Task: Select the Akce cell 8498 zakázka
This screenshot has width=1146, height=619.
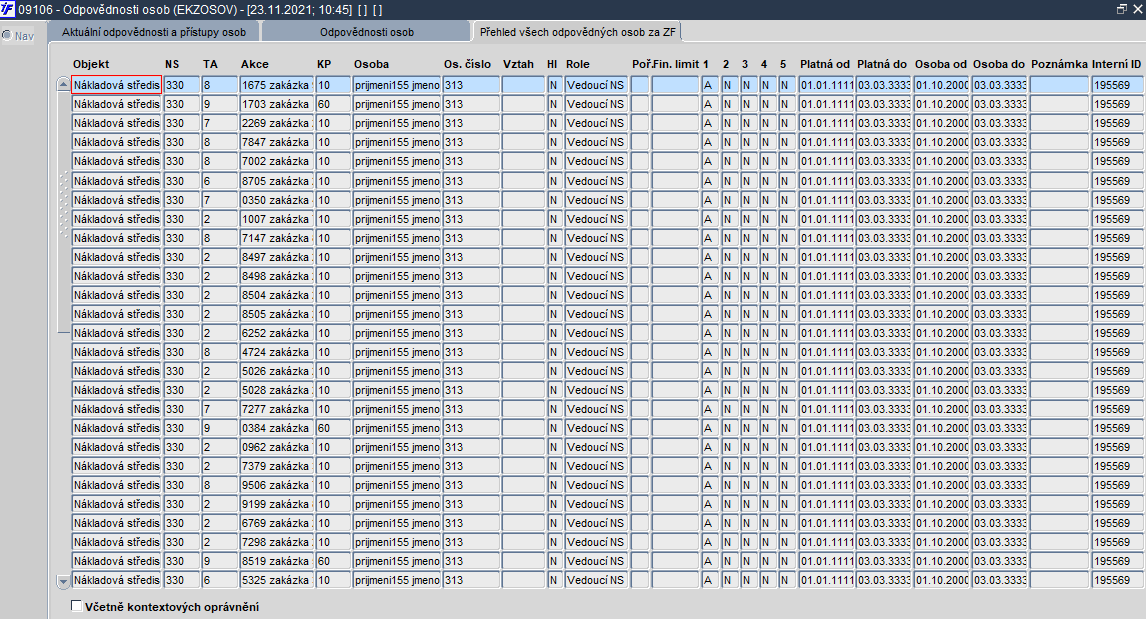Action: (276, 276)
